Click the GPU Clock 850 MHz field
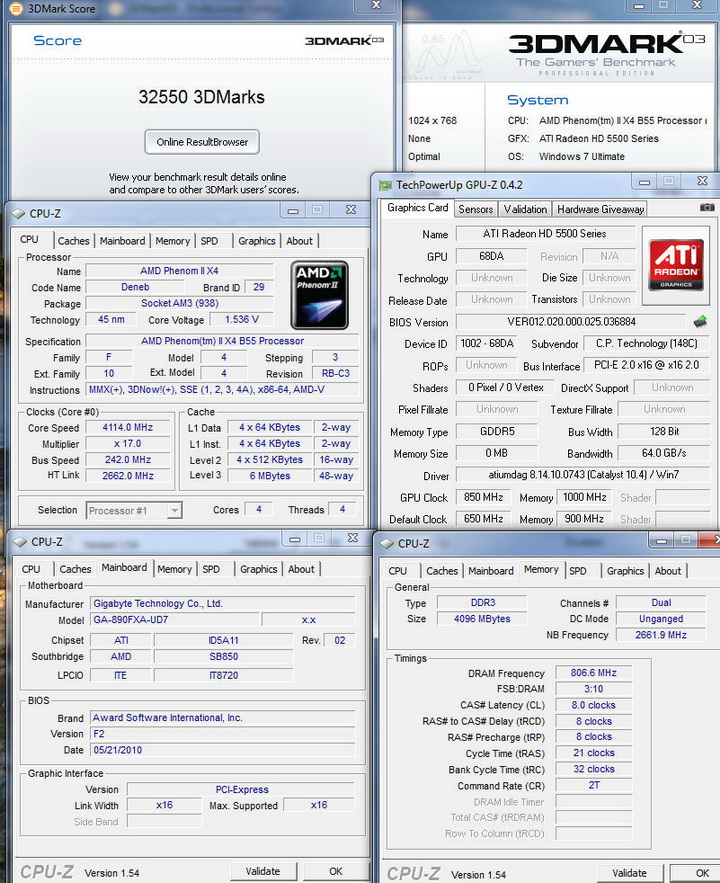Screen dimensions: 720x883 483,497
